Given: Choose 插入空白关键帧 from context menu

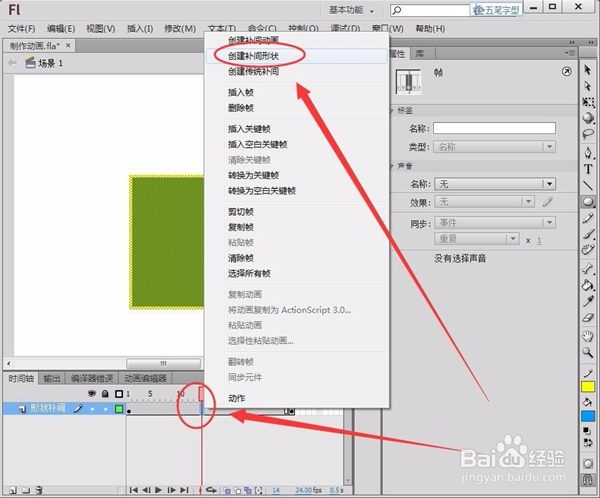Looking at the screenshot, I should (296, 144).
